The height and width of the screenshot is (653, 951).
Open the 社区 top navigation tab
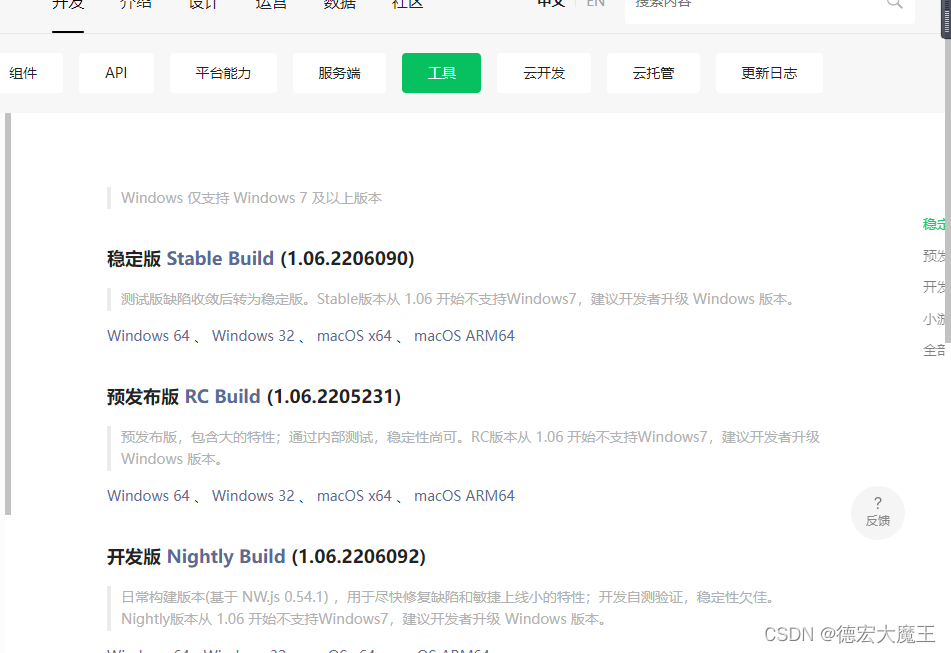click(x=407, y=5)
